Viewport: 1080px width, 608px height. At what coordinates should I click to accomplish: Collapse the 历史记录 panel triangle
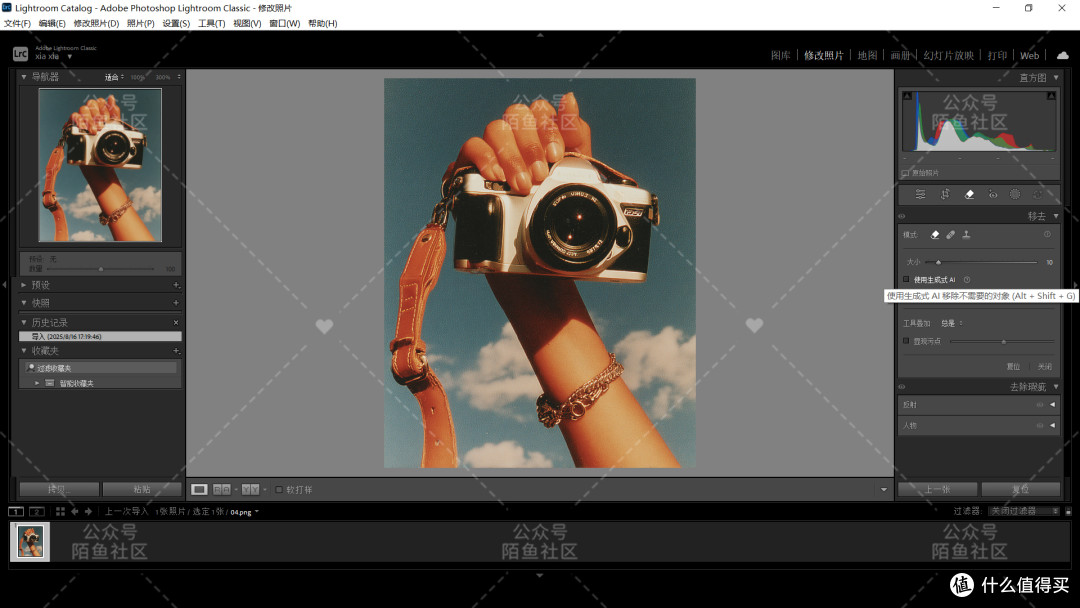[x=23, y=322]
